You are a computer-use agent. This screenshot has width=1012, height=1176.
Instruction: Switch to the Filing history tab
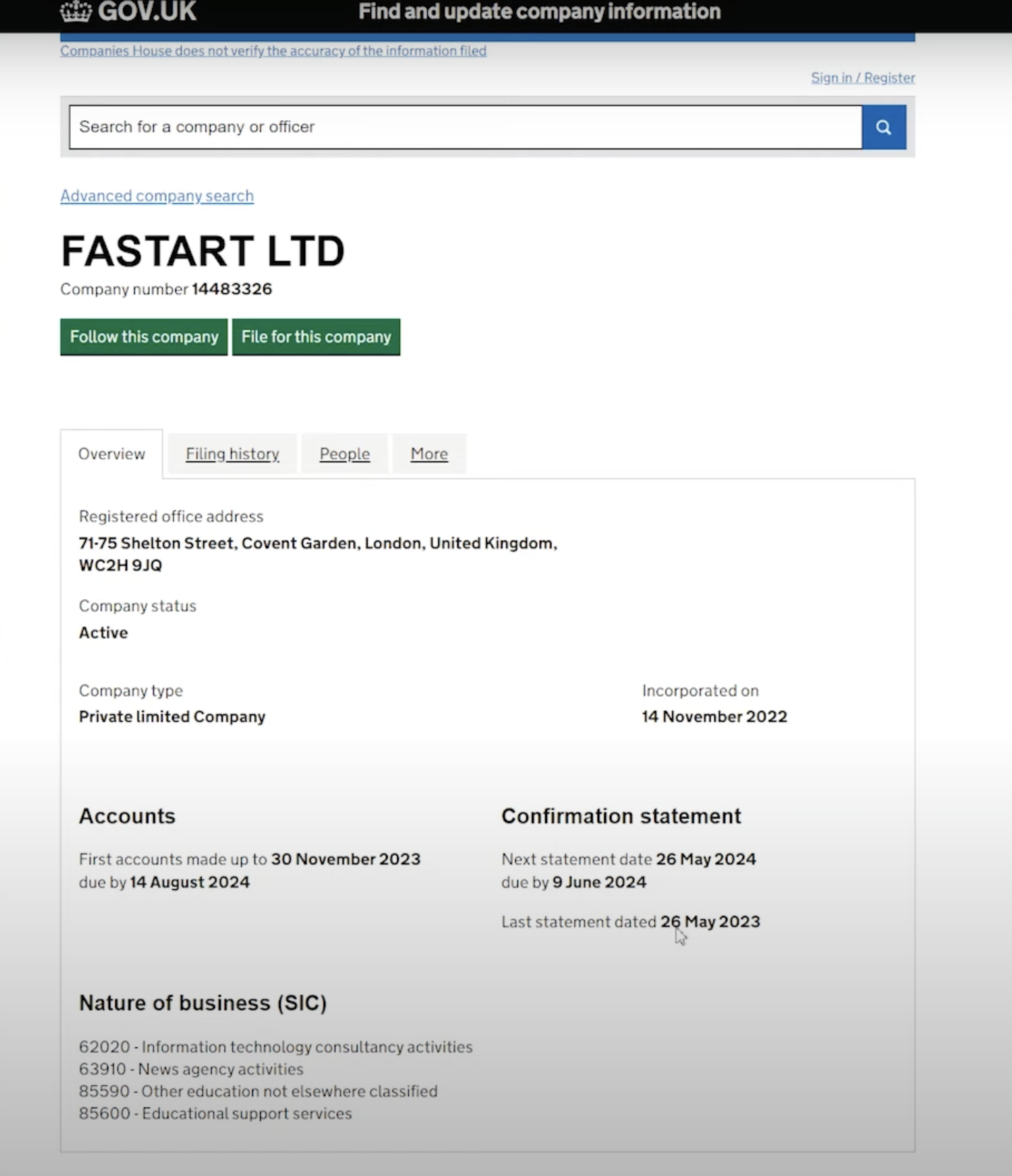[x=232, y=454]
